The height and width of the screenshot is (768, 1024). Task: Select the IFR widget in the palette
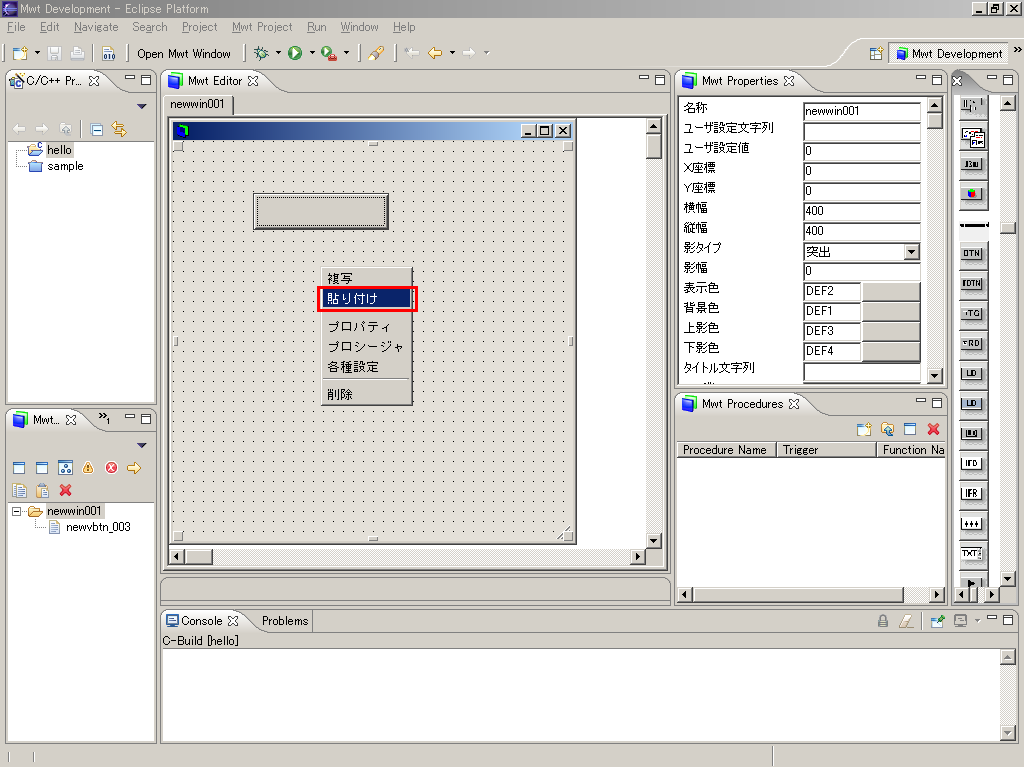coord(972,494)
